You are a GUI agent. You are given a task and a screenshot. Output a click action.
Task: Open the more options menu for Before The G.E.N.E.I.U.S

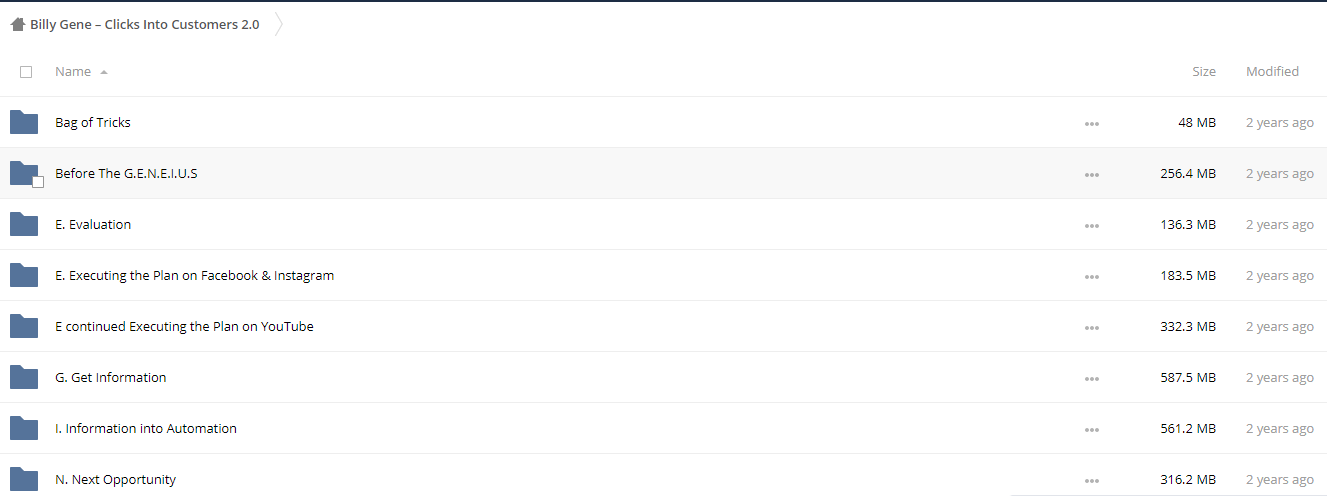click(1091, 174)
